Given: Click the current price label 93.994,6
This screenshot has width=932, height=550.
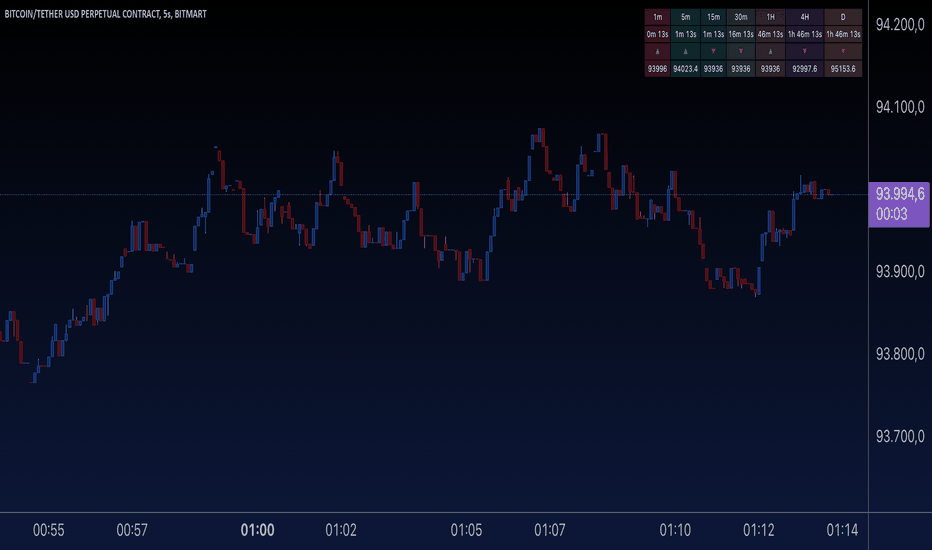Looking at the screenshot, I should tap(900, 194).
